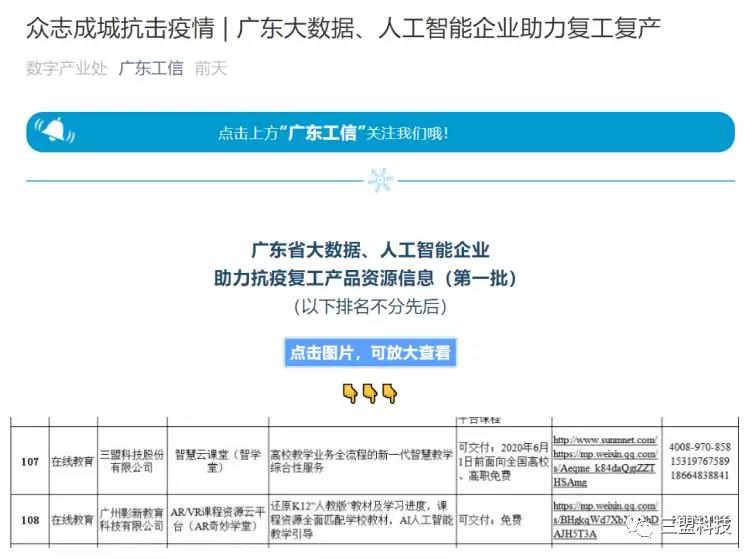Screen dimensions: 756x559
Task: Click row number 107 in the table
Action: [30, 461]
